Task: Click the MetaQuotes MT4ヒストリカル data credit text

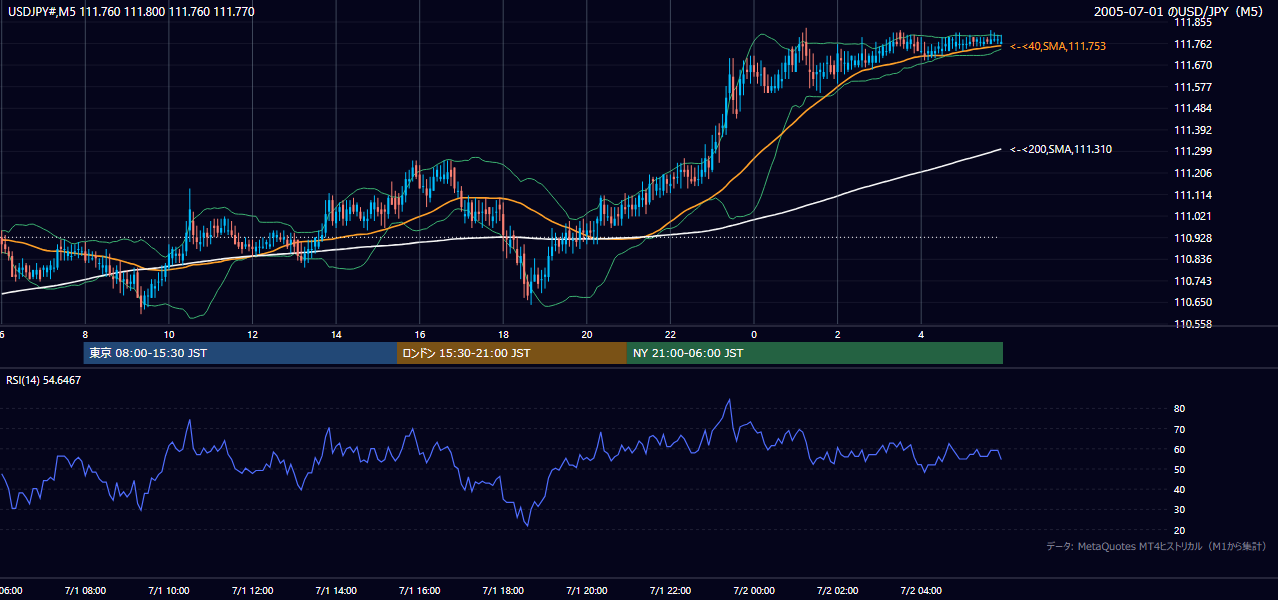Action: [1157, 546]
